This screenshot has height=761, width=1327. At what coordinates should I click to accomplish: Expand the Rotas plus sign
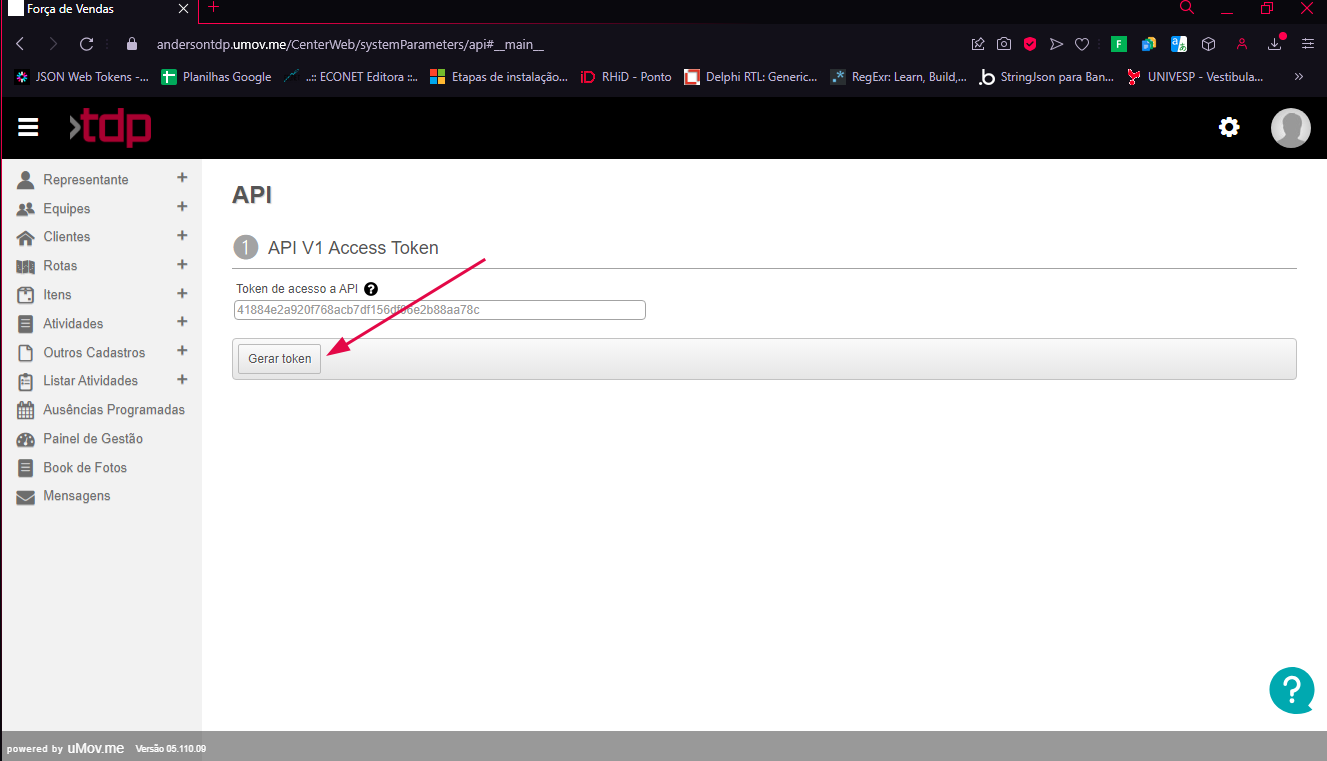(x=182, y=265)
